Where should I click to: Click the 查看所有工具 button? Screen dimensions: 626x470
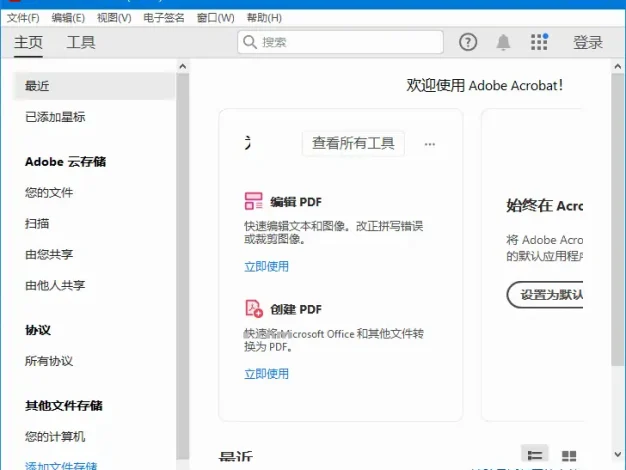coord(353,143)
